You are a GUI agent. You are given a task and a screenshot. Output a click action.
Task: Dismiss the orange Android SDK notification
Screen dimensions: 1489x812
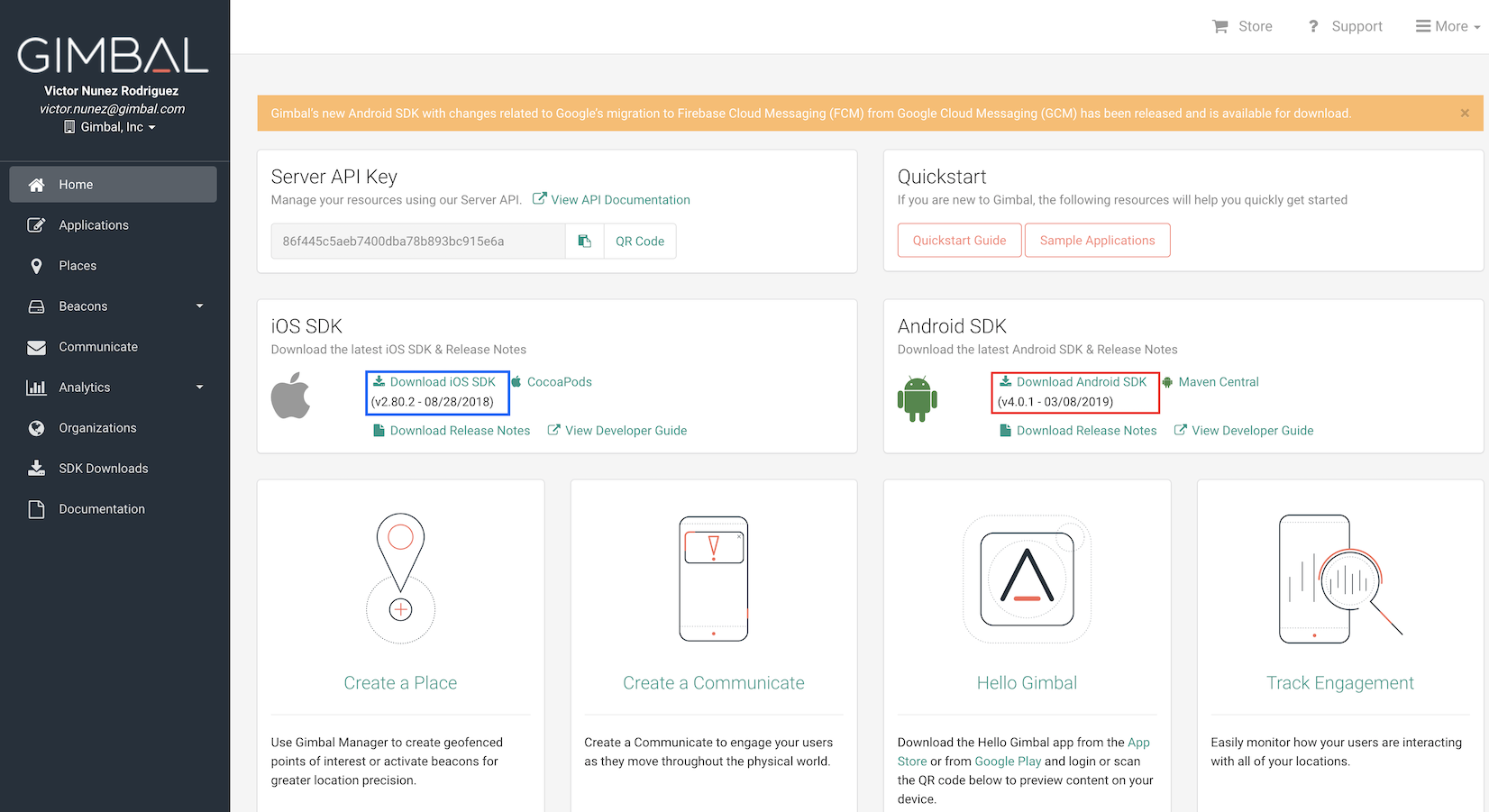(x=1465, y=113)
